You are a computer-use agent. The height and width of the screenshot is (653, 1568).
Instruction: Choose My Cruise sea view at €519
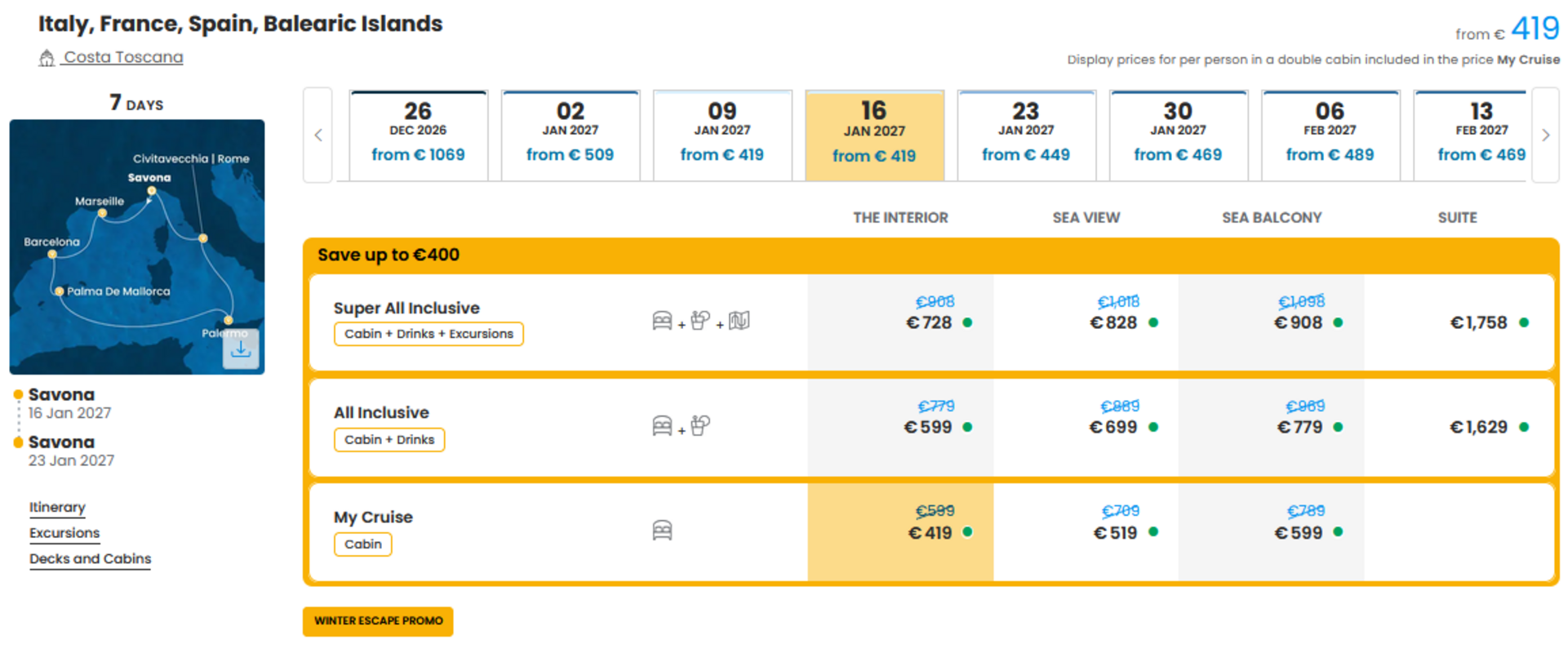click(1116, 533)
